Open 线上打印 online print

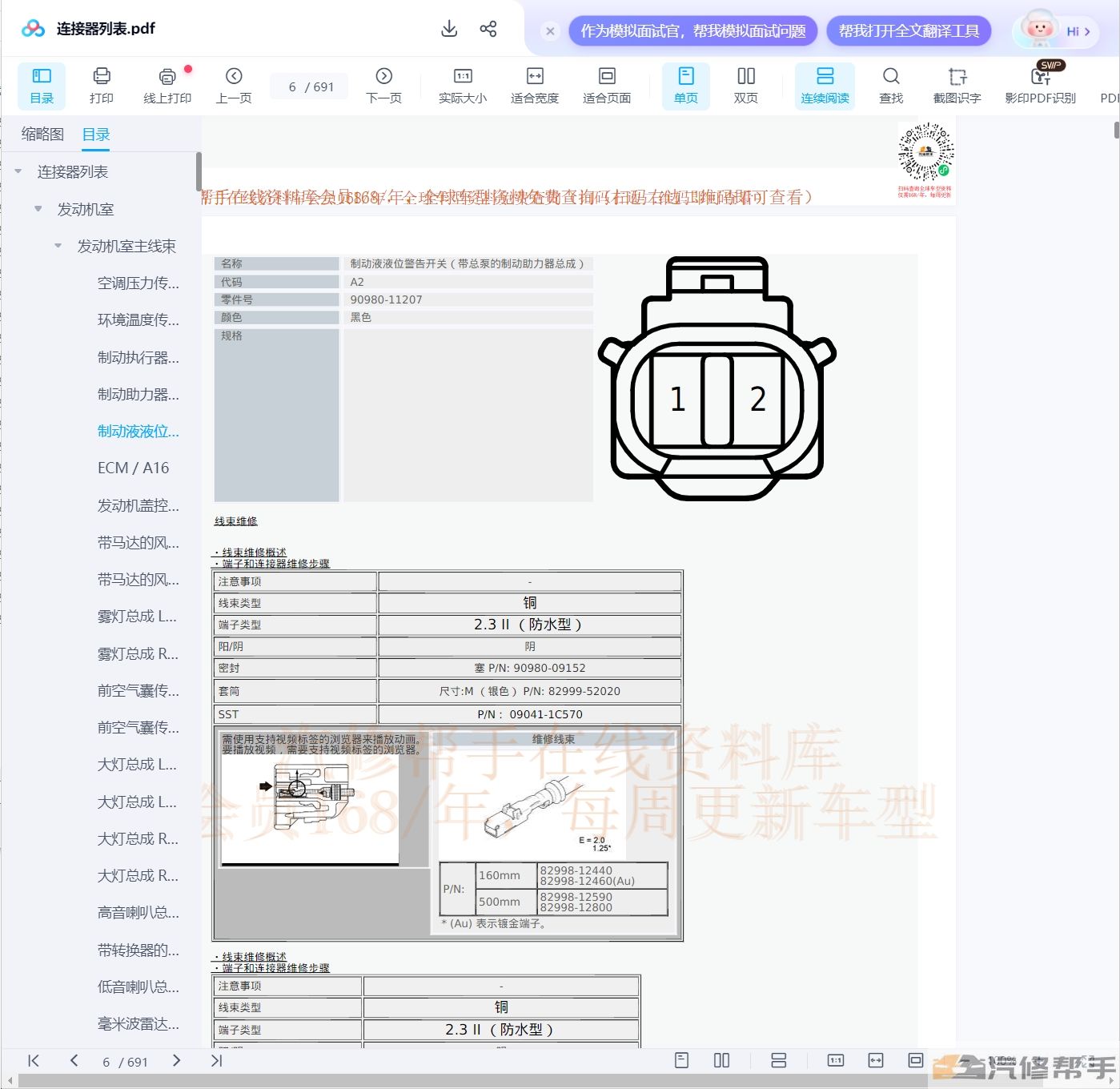167,86
